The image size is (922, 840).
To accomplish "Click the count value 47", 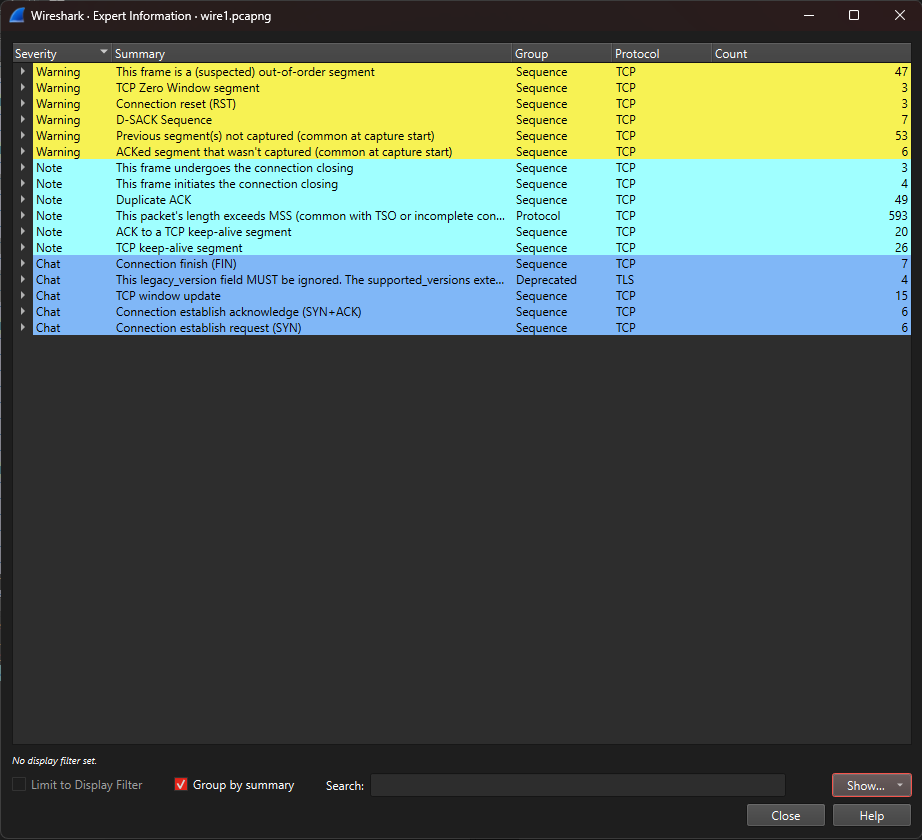I will click(901, 72).
